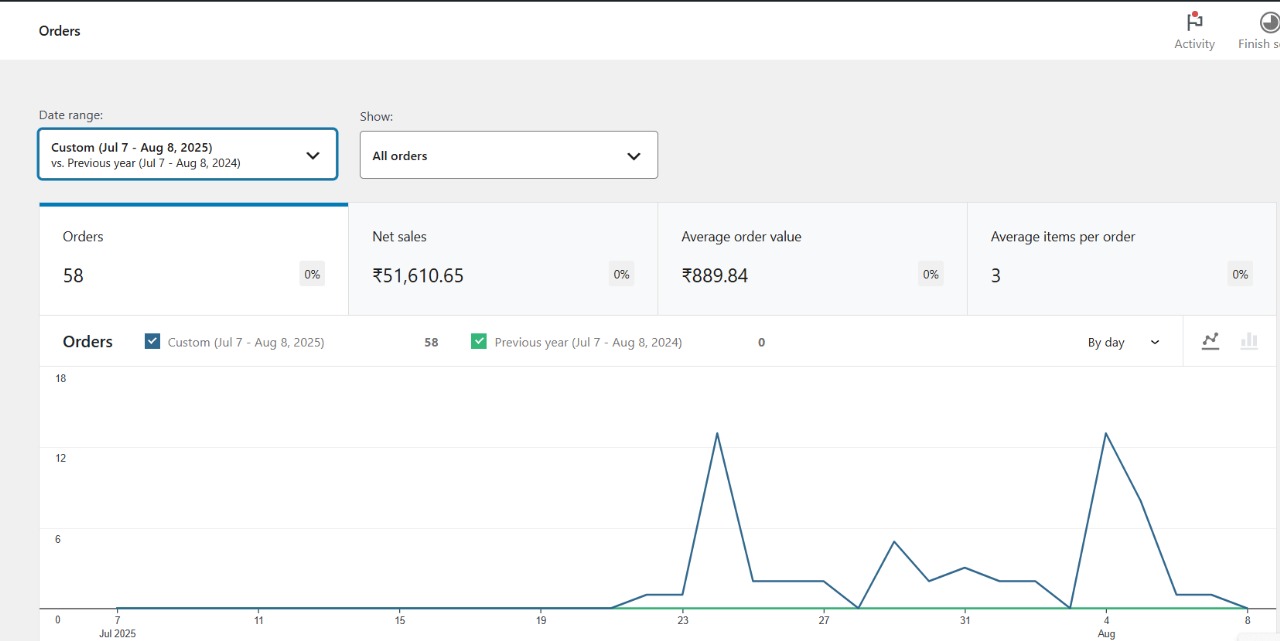Click the 7 Jul 2025 axis label
1280x641 pixels.
pyautogui.click(x=117, y=626)
